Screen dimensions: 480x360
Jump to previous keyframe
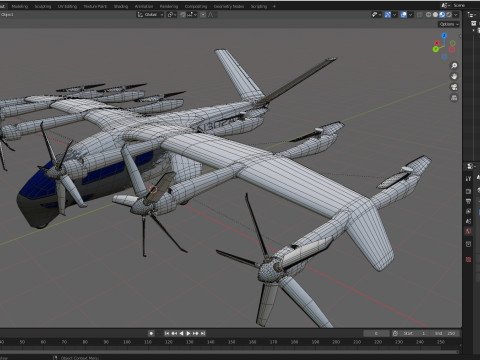(174, 333)
